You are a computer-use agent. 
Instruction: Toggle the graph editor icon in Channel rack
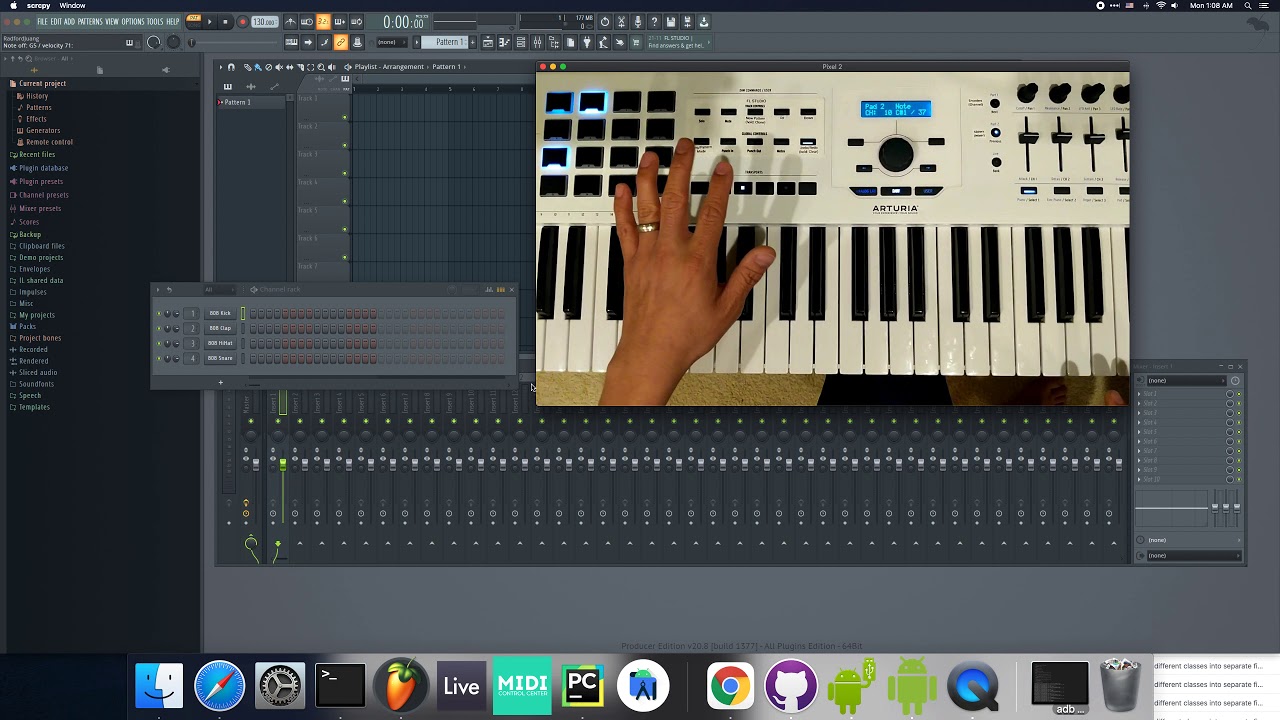pos(489,290)
